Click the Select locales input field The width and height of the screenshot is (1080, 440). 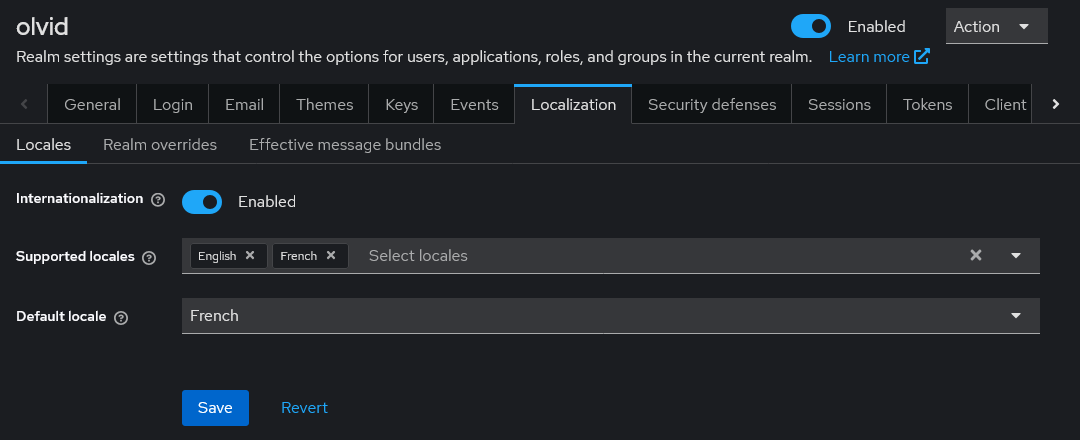[650, 256]
